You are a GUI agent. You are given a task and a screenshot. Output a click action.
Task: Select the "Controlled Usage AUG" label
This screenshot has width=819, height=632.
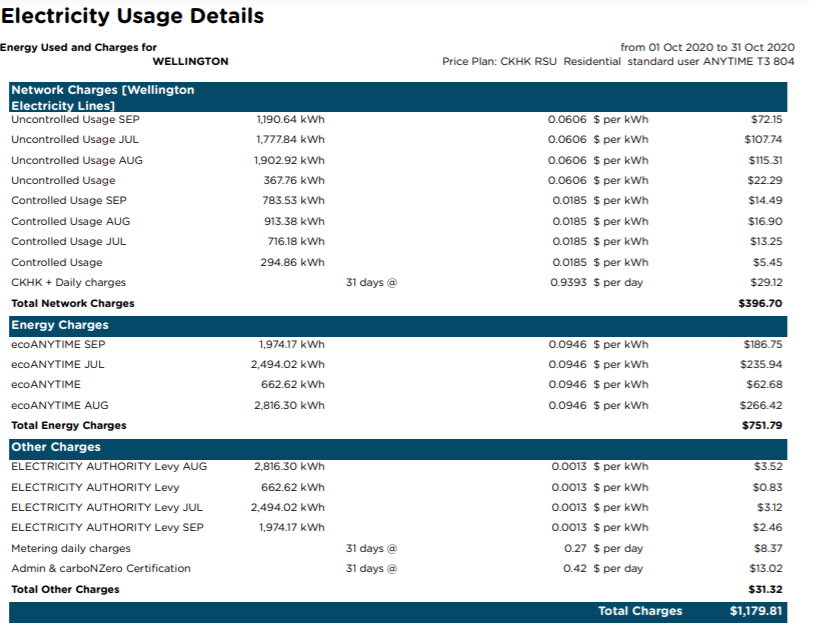(71, 221)
